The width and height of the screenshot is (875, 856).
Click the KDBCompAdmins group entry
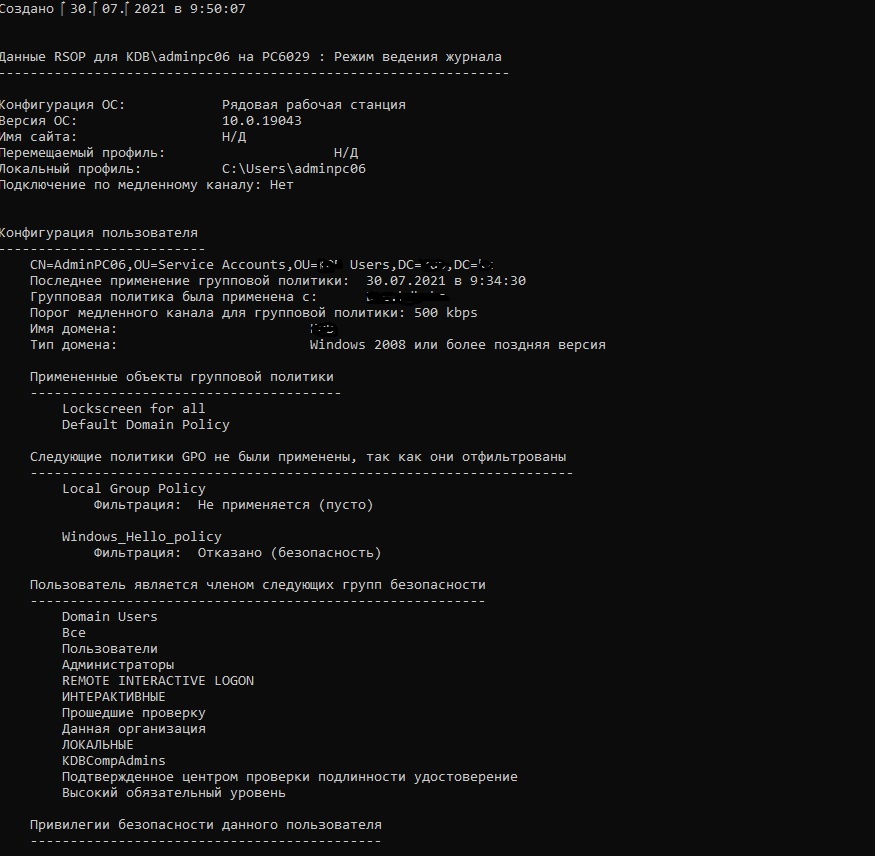pyautogui.click(x=114, y=761)
